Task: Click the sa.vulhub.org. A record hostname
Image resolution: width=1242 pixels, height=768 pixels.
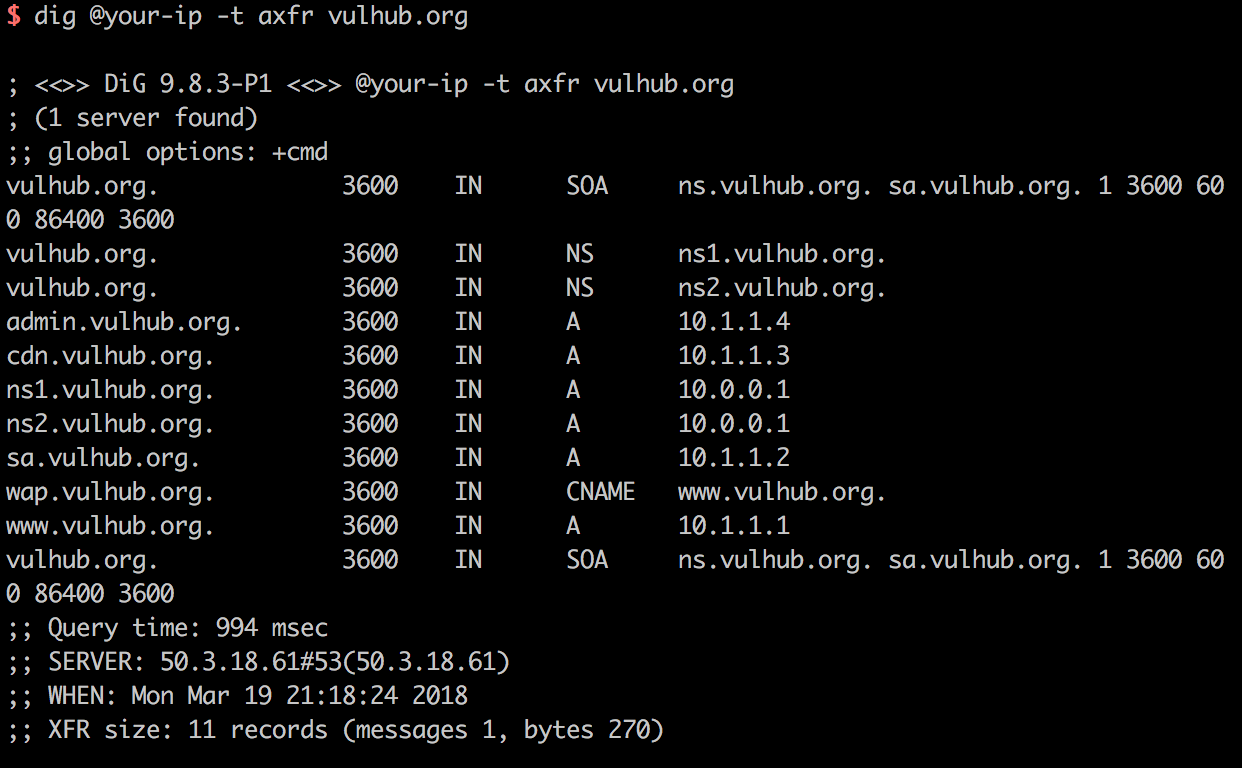Action: coord(103,458)
